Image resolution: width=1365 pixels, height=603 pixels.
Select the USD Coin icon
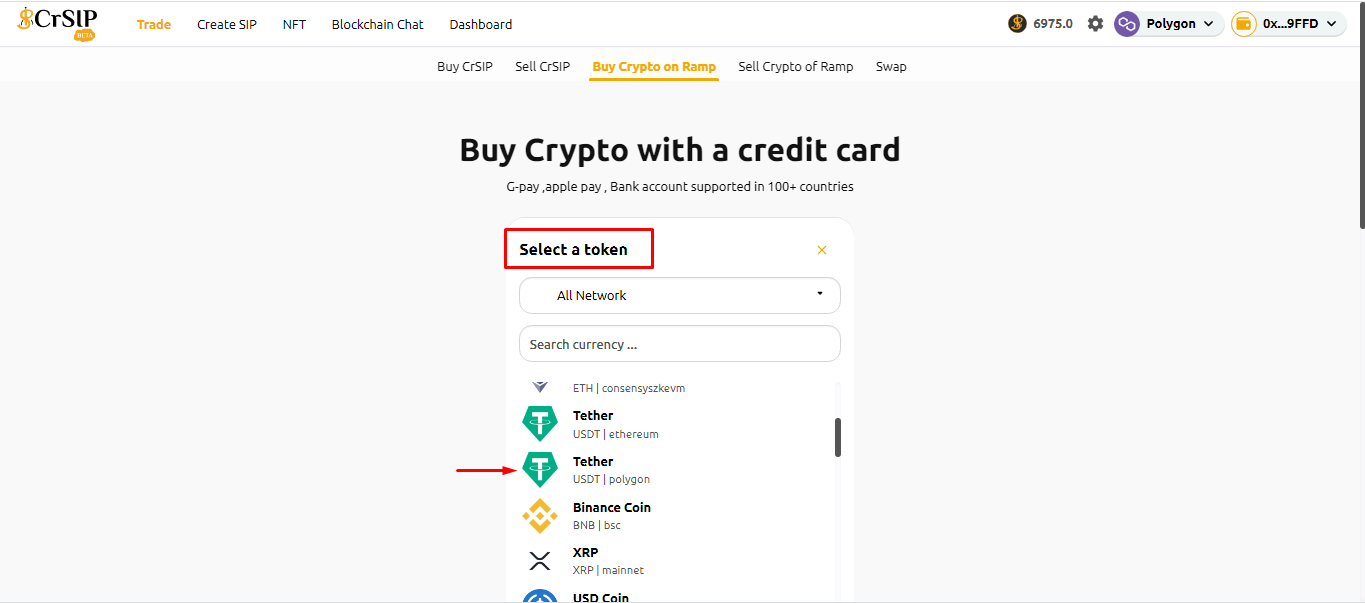point(540,597)
